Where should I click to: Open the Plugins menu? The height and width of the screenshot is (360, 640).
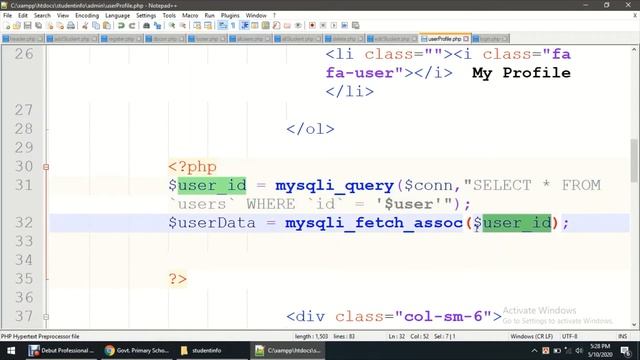230,16
